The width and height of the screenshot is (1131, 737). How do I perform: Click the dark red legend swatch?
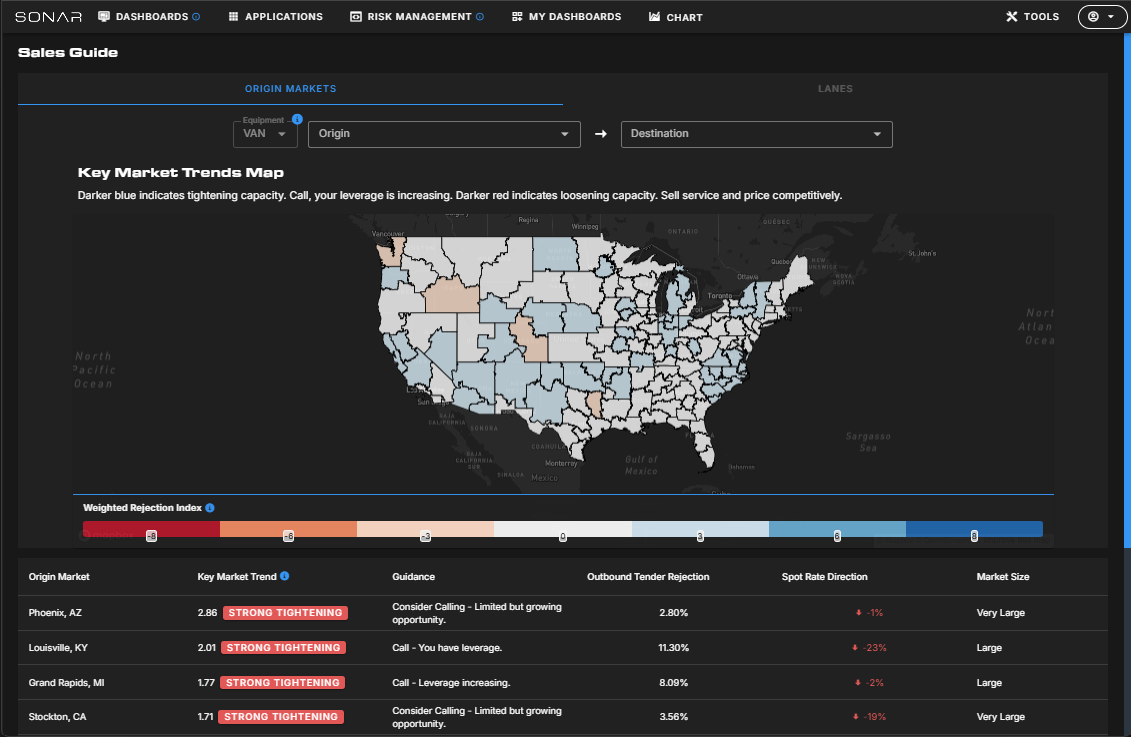(x=151, y=529)
